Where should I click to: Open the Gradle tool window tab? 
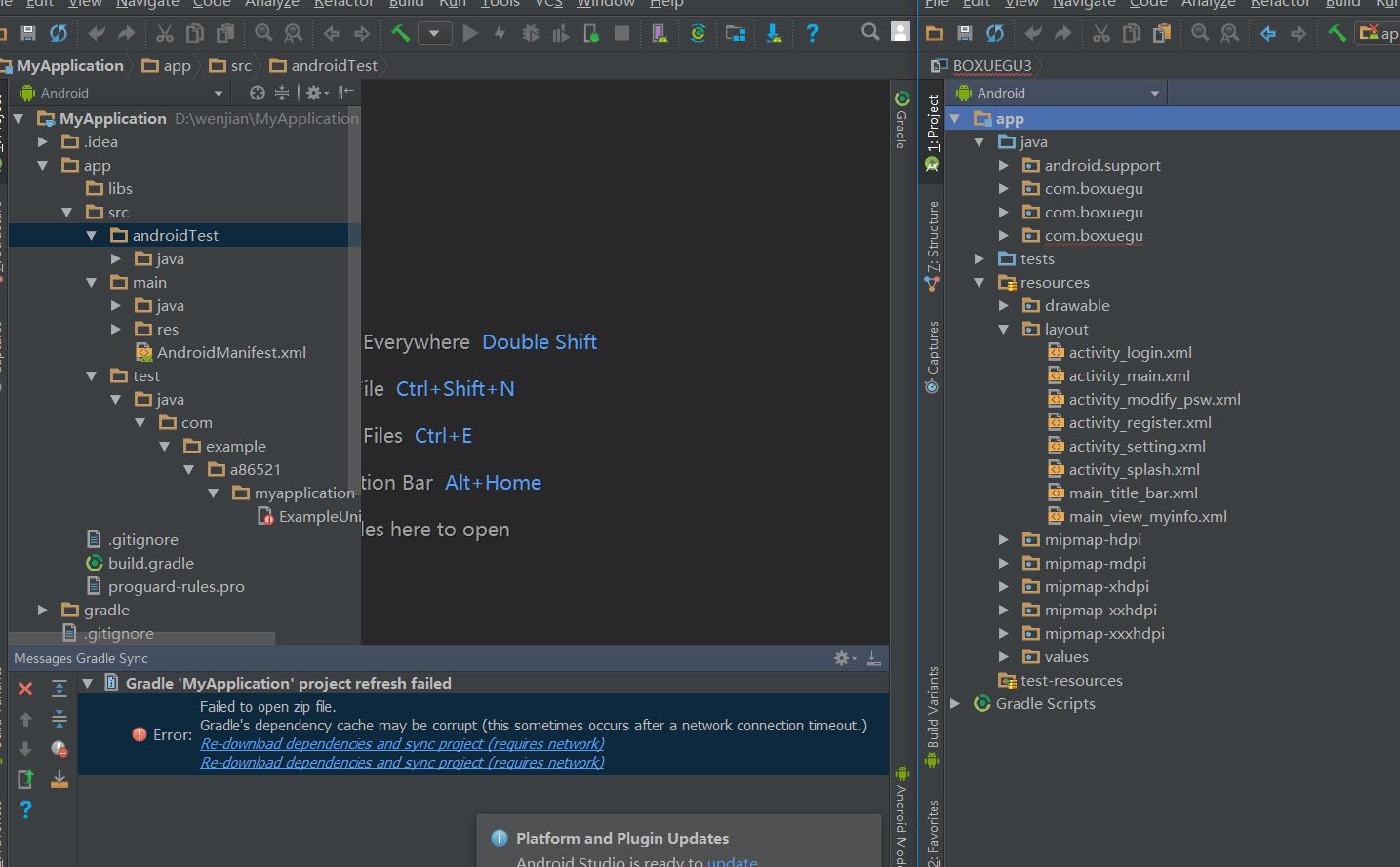(x=901, y=119)
